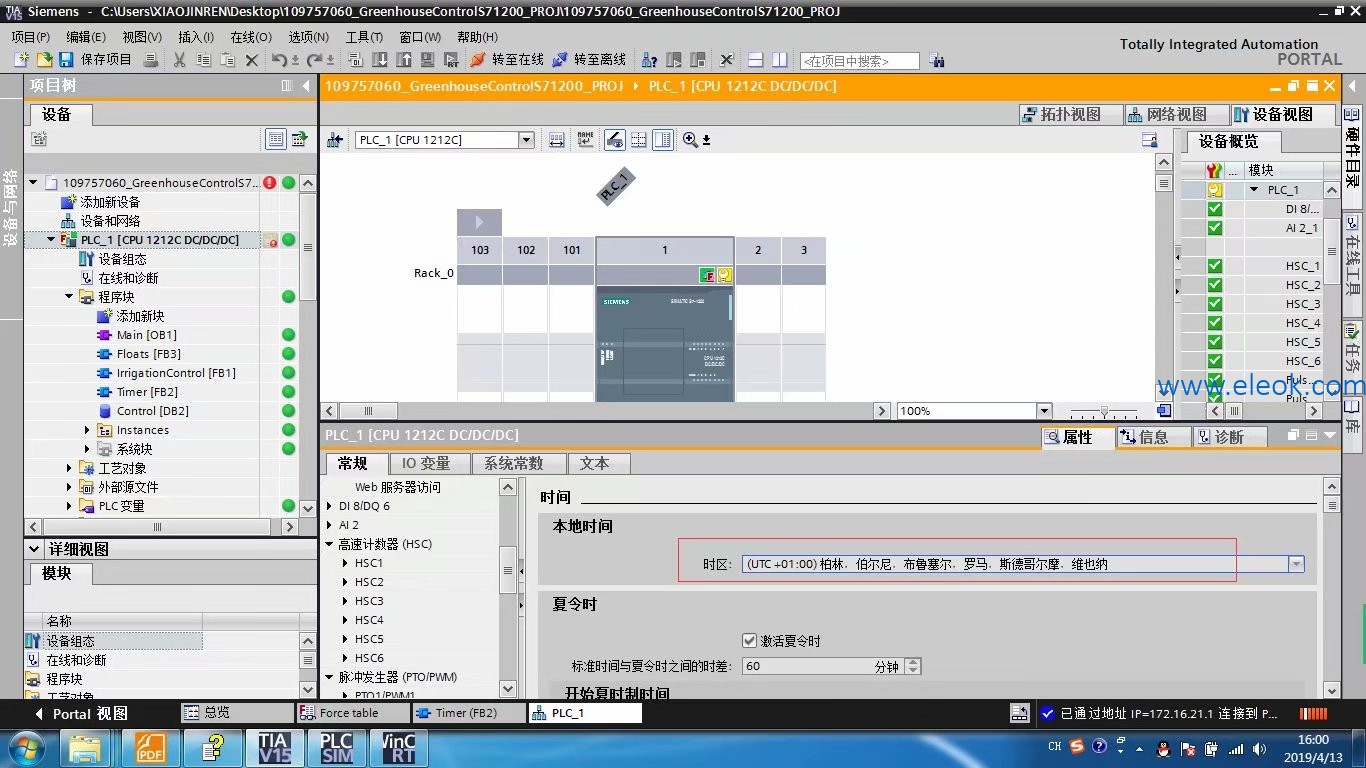
Task: Toggle the 激活夏令时 checkbox
Action: click(750, 640)
